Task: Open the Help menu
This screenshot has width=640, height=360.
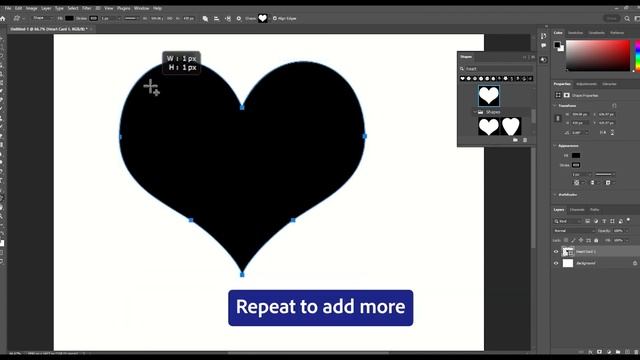Action: 157,8
